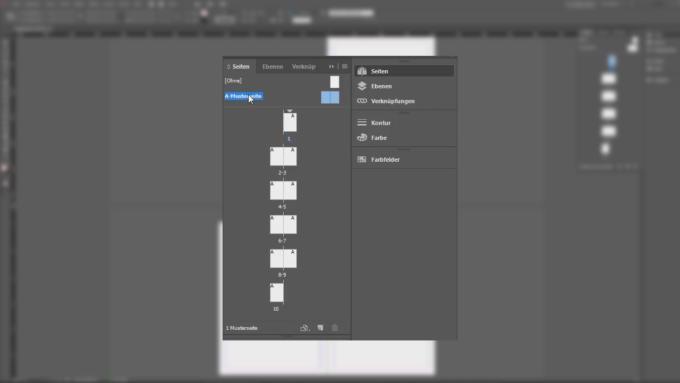Click the Farbfelder swatches icon in dock
680x383 pixels.
coord(362,159)
